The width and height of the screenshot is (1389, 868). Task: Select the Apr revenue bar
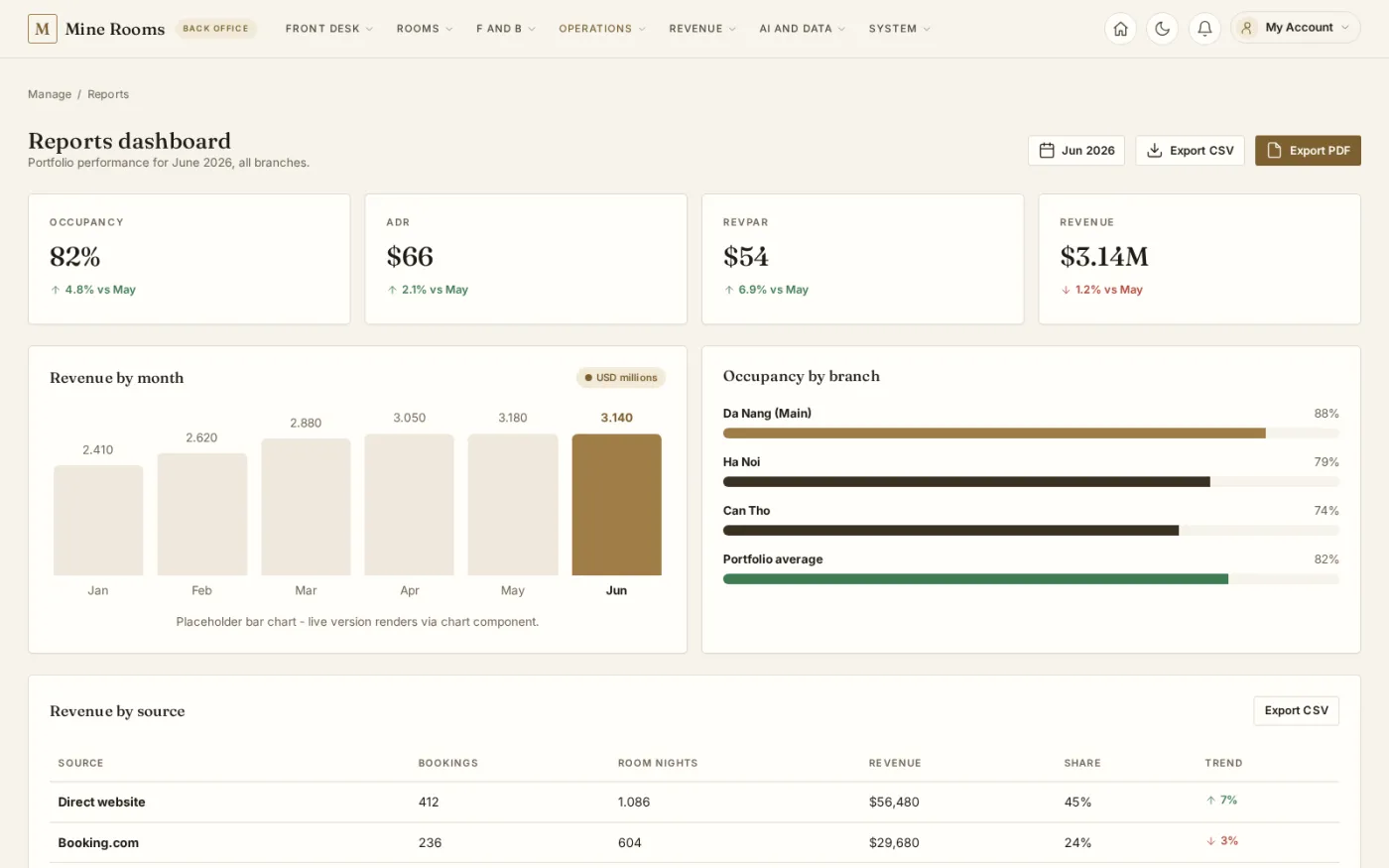tap(409, 505)
